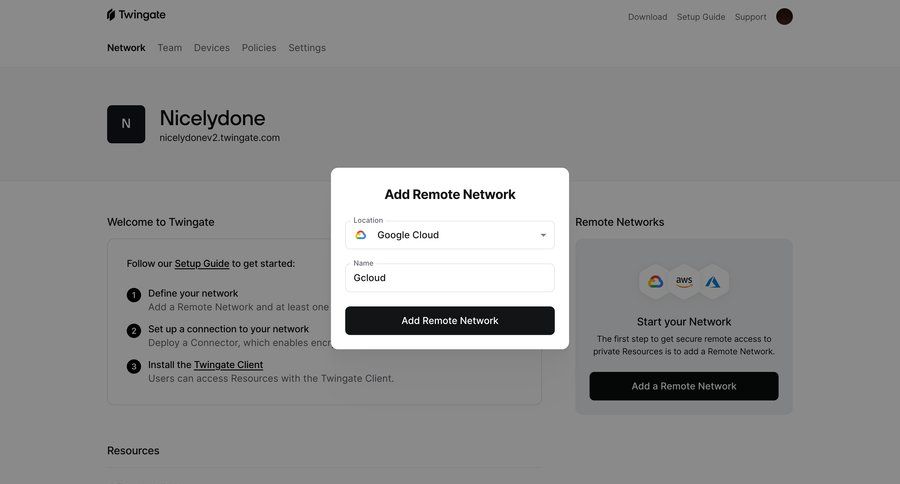Screen dimensions: 900x484
Task: Click the Download link
Action: click(647, 17)
